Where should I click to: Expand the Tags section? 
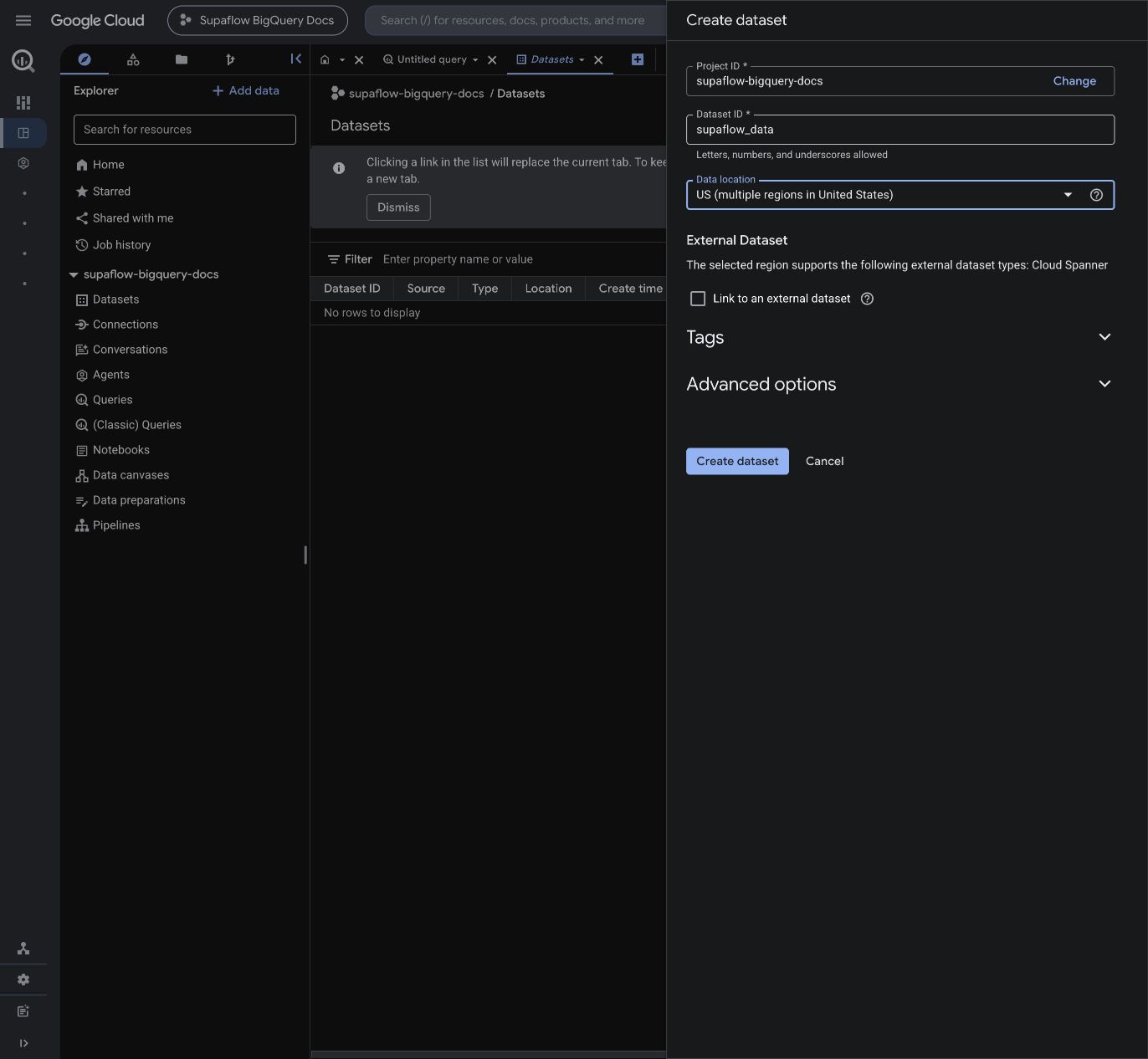(900, 337)
